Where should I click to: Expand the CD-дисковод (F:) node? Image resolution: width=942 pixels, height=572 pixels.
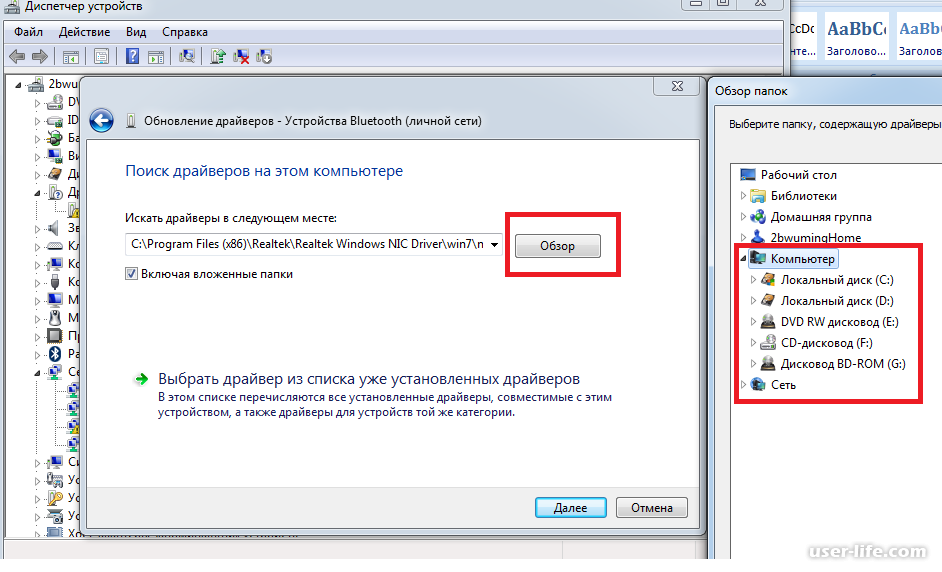pyautogui.click(x=753, y=342)
